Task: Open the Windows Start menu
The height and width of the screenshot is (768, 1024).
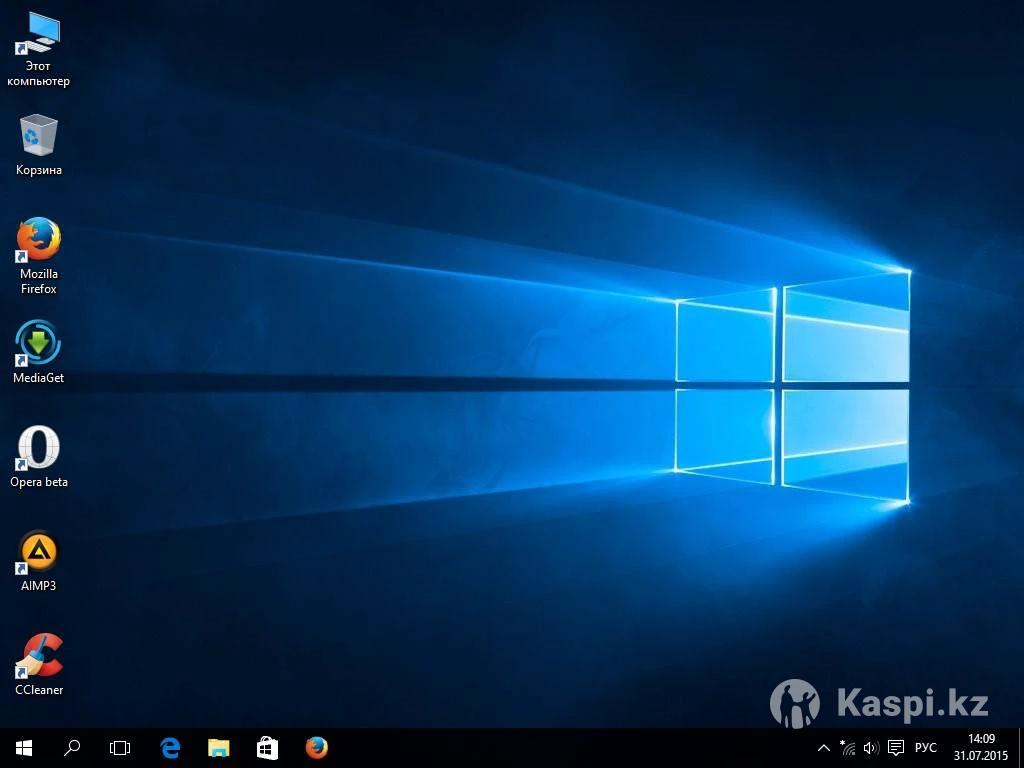Action: click(x=24, y=748)
